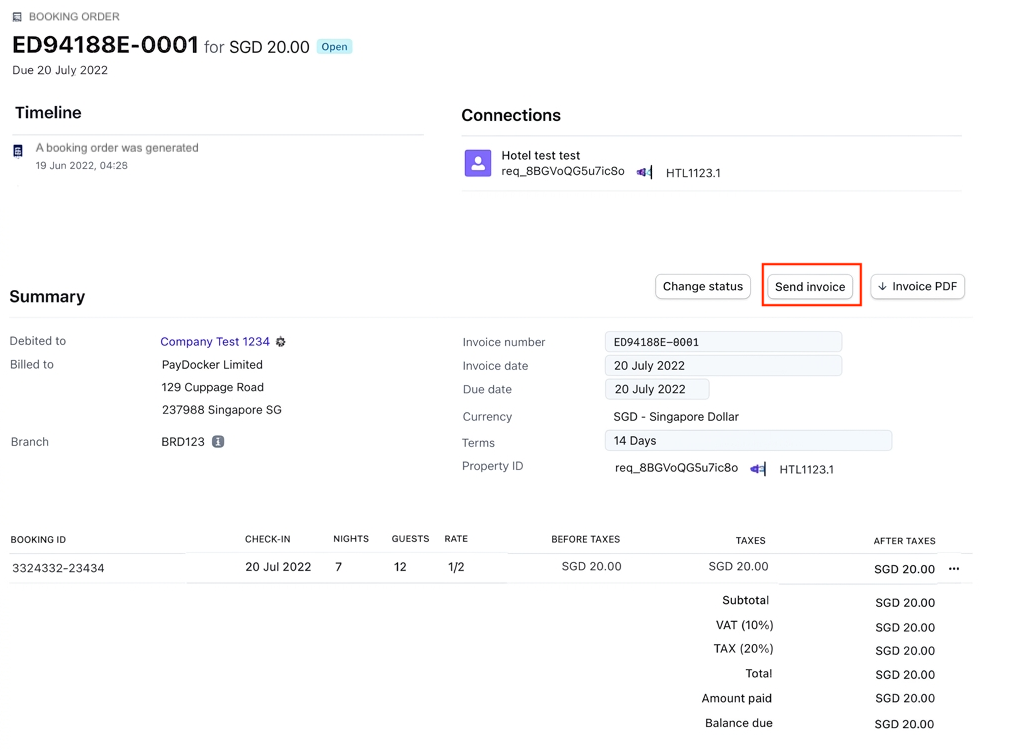The image size is (1012, 751).
Task: Click the Due date field
Action: [657, 389]
